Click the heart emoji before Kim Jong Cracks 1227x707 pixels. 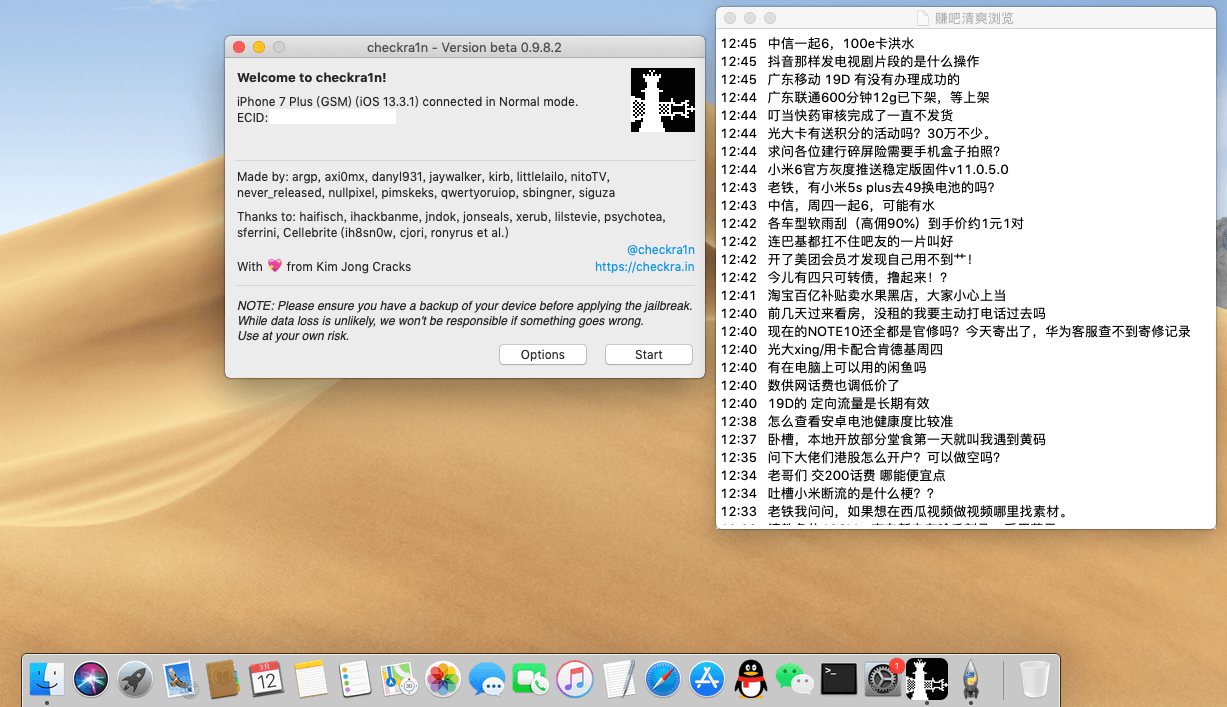pyautogui.click(x=275, y=267)
